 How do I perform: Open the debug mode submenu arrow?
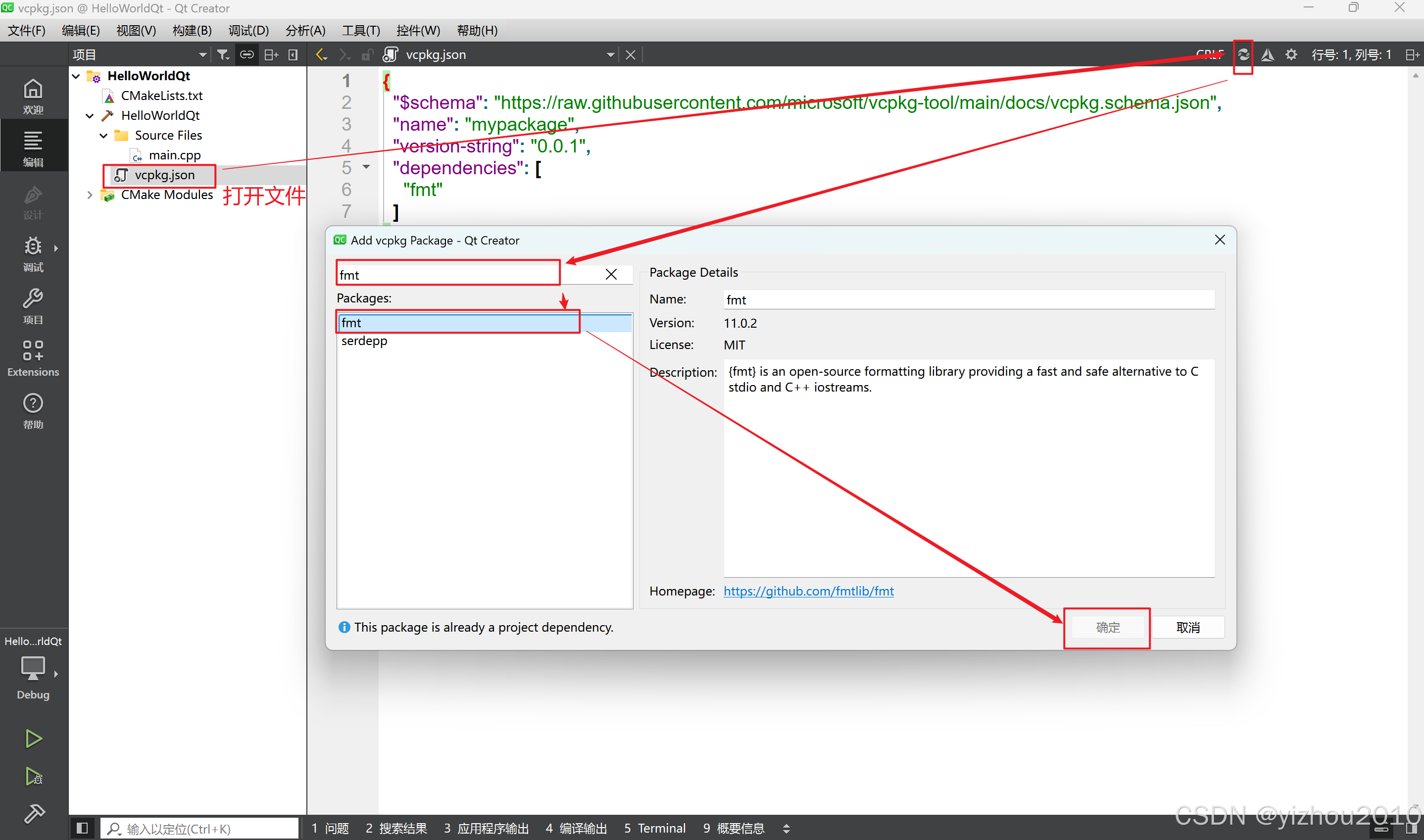click(56, 248)
